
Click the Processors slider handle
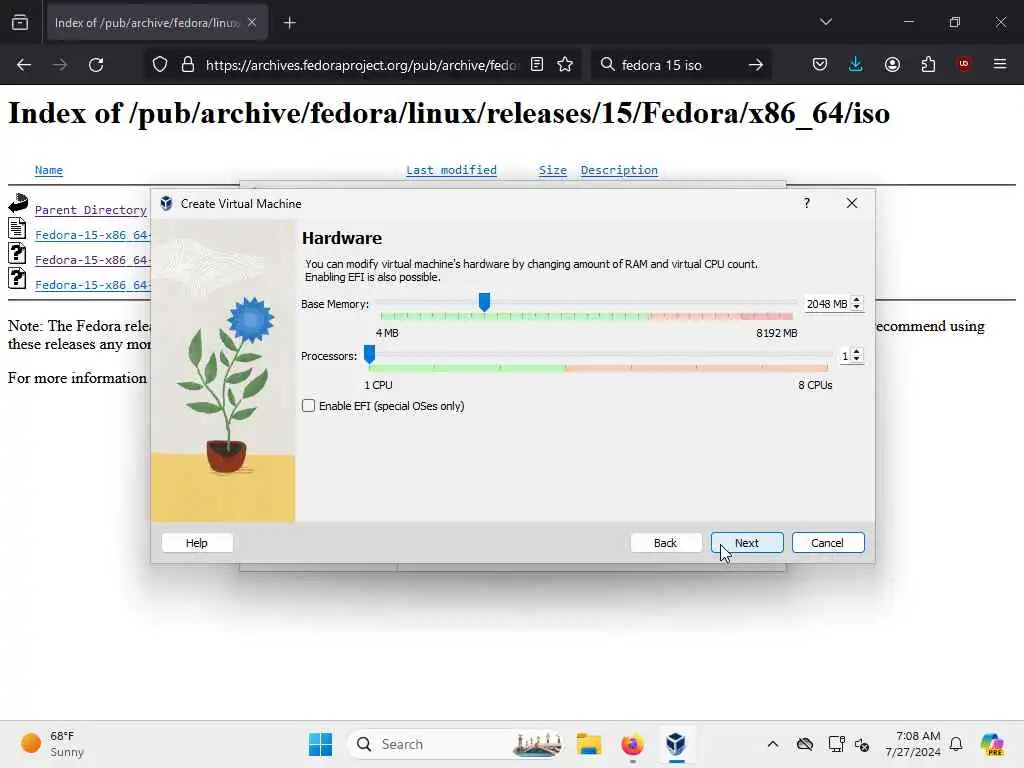[x=370, y=354]
